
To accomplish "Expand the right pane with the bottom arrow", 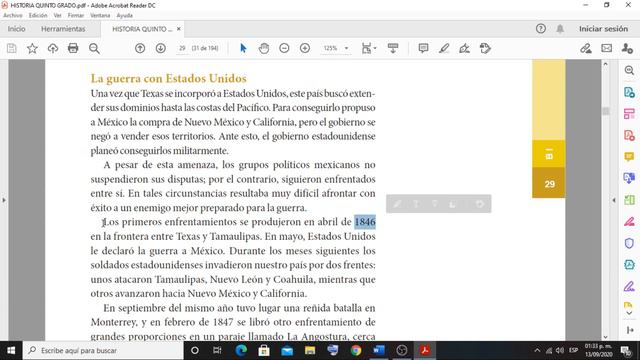I will [629, 330].
